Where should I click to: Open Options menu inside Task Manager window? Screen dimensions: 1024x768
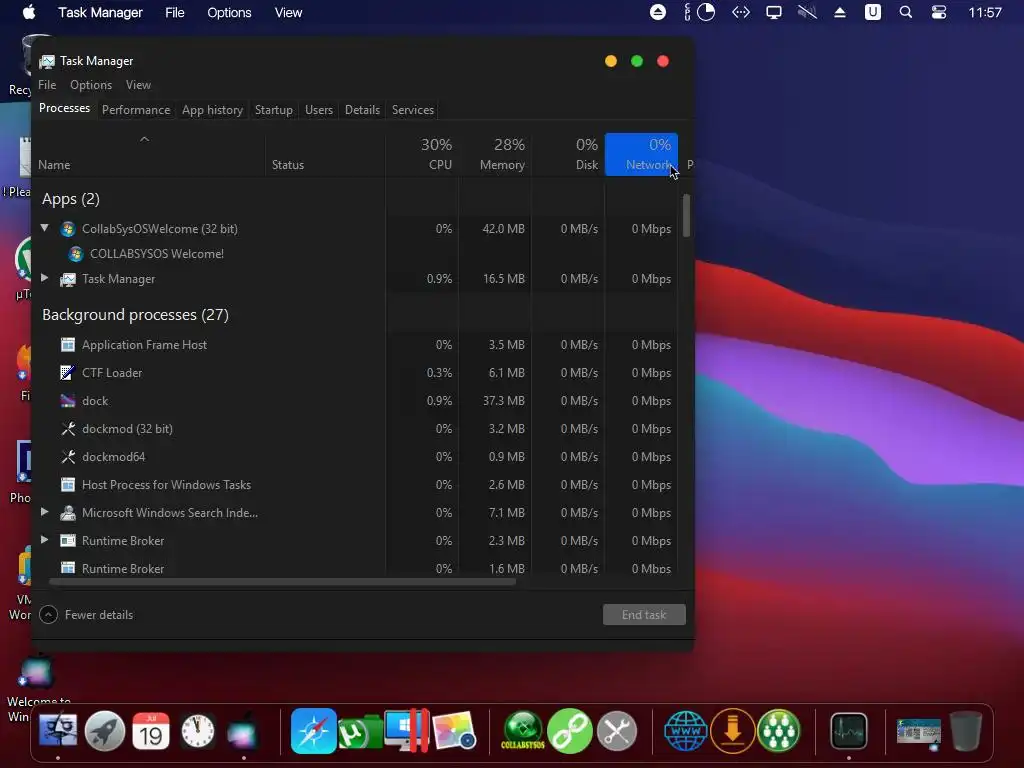tap(91, 85)
